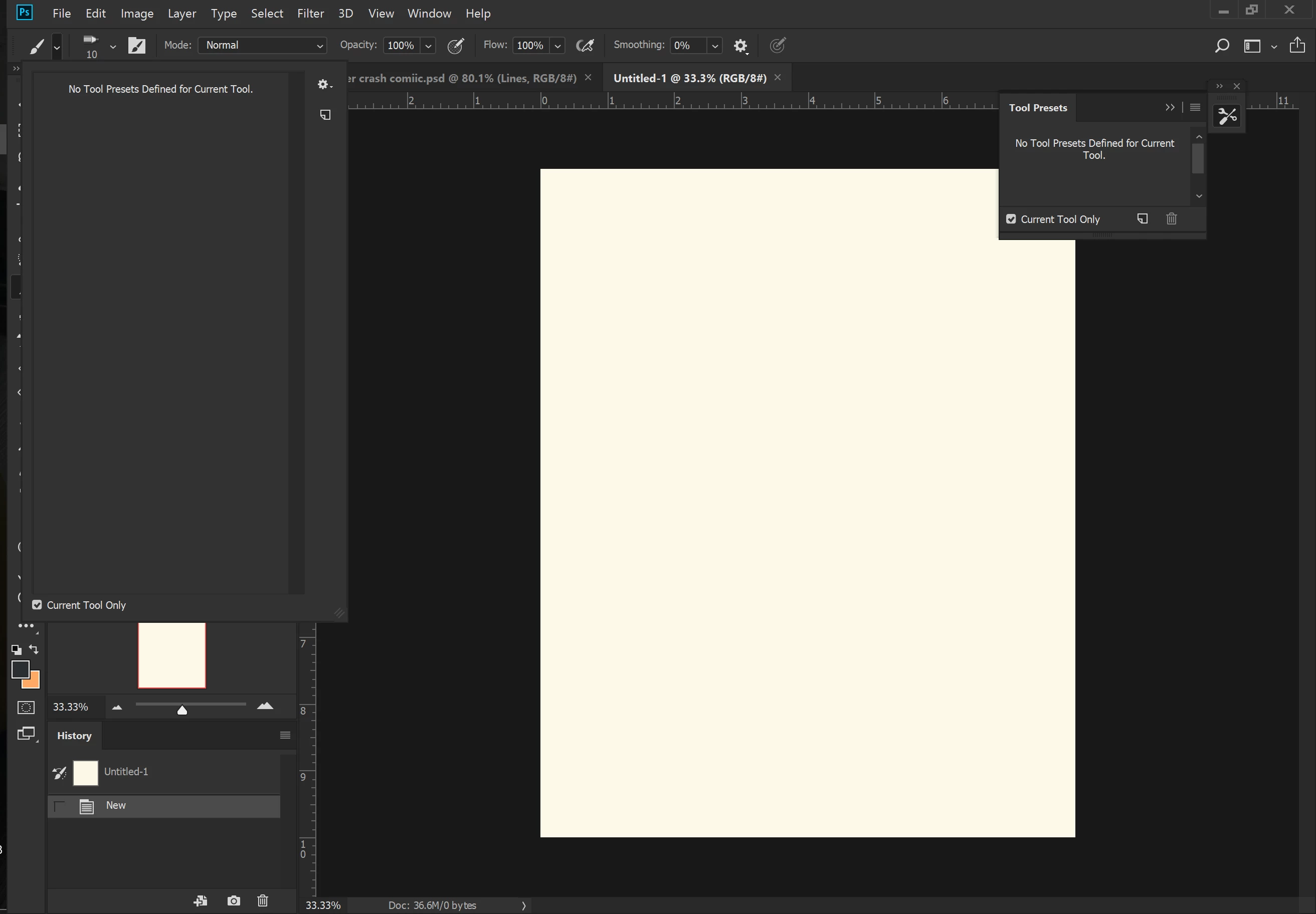Open the brush settings panel icon

point(136,45)
